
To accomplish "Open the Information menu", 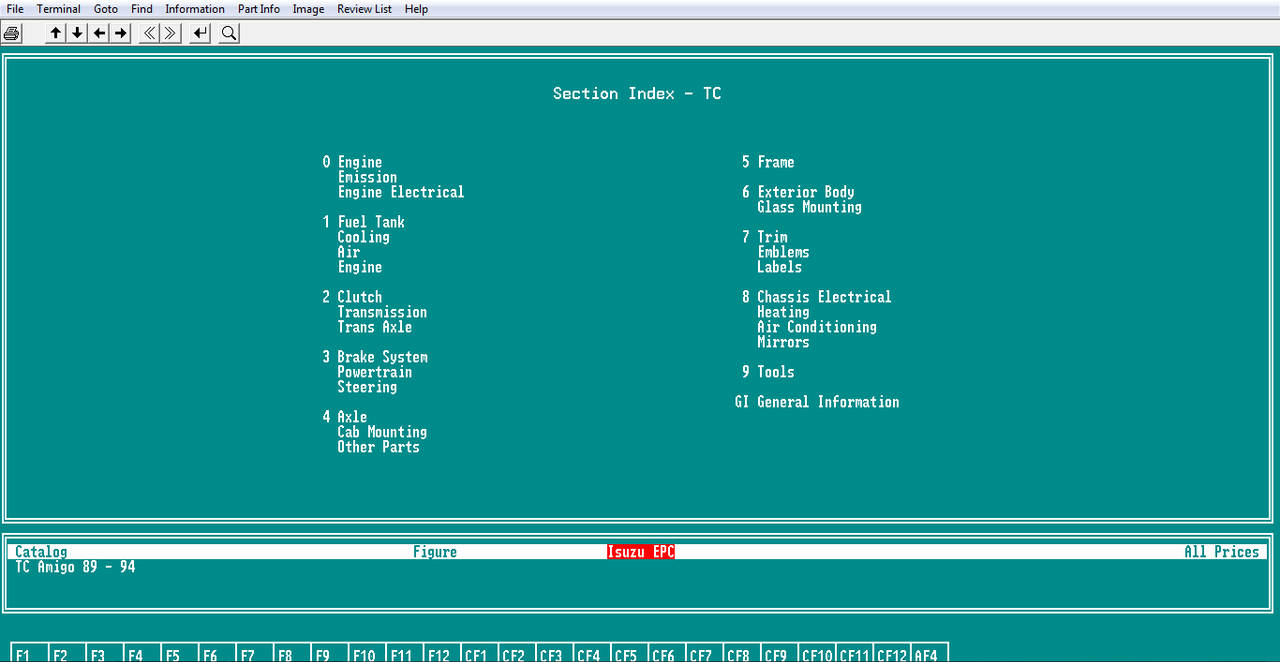I will coord(195,9).
